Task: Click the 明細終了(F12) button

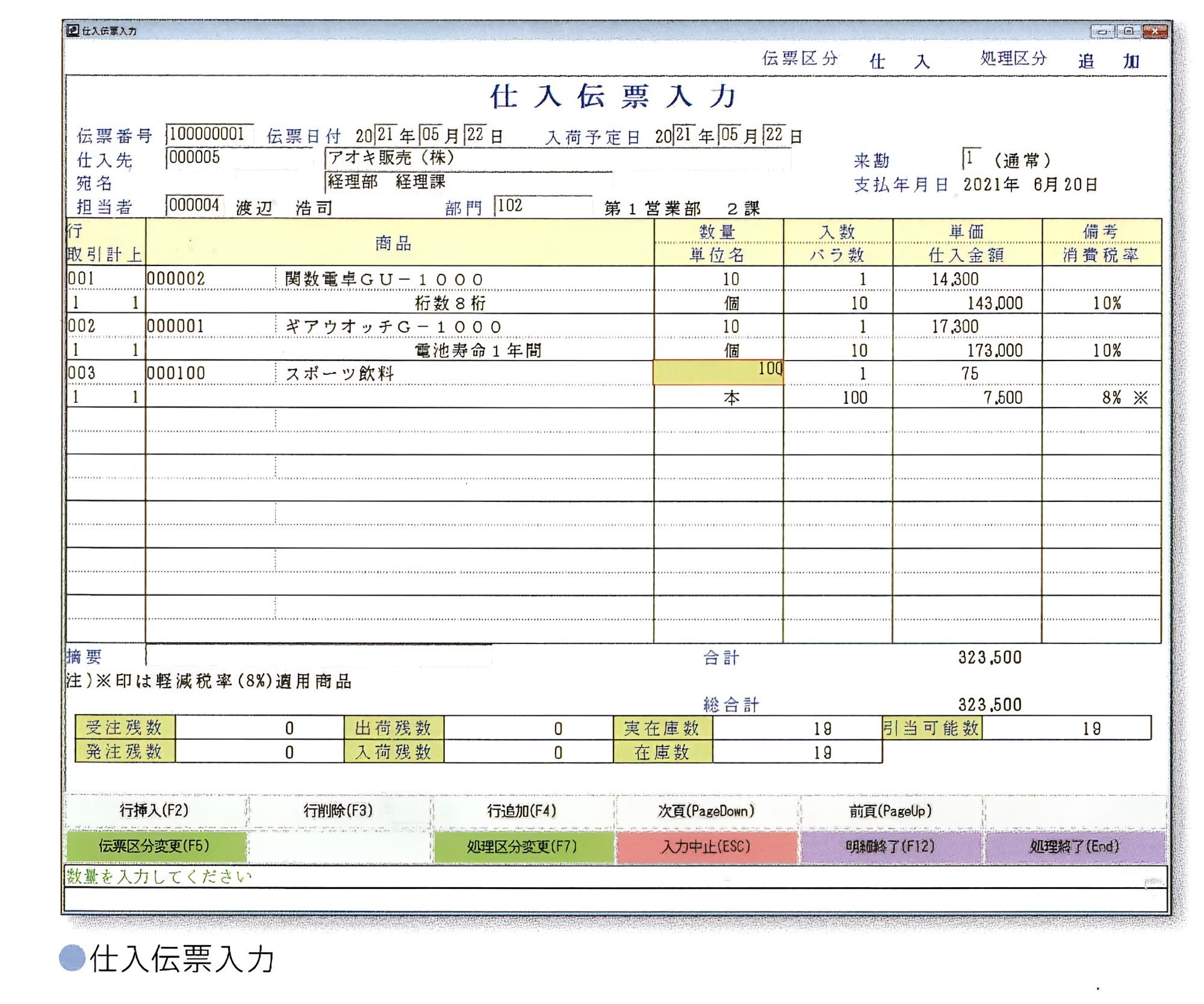Action: coord(891,846)
